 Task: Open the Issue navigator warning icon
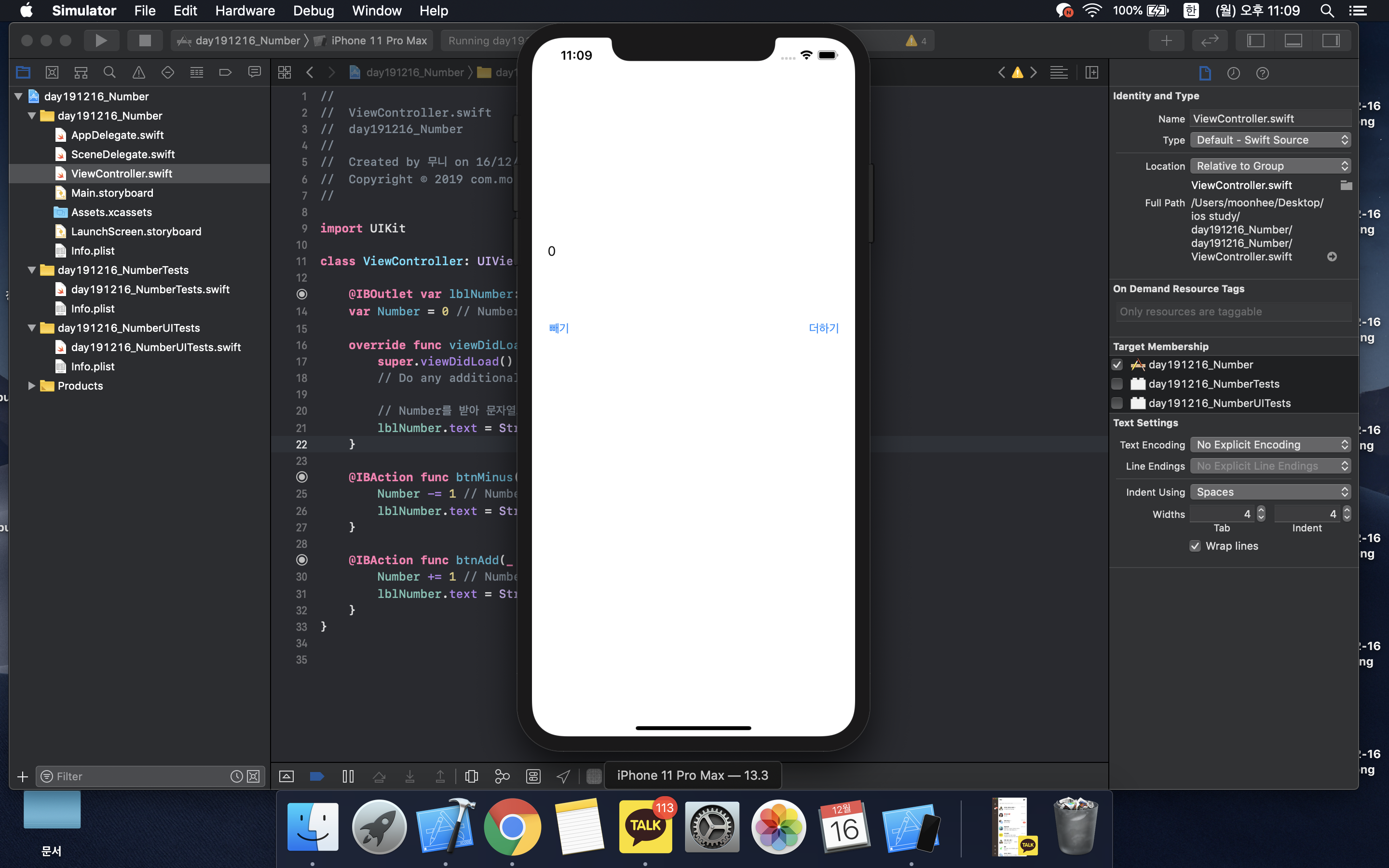138,72
